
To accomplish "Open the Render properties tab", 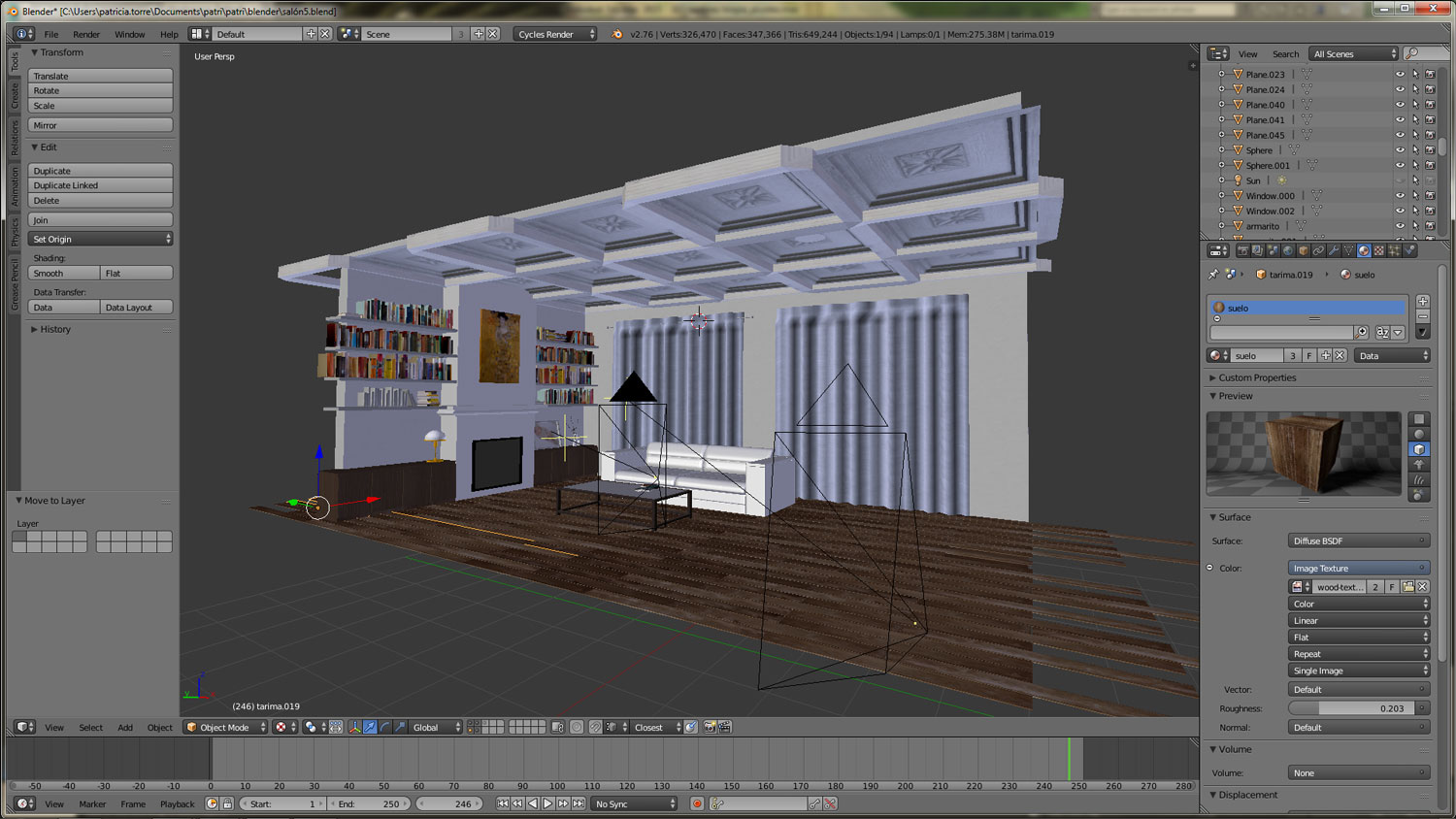I will pyautogui.click(x=1243, y=249).
